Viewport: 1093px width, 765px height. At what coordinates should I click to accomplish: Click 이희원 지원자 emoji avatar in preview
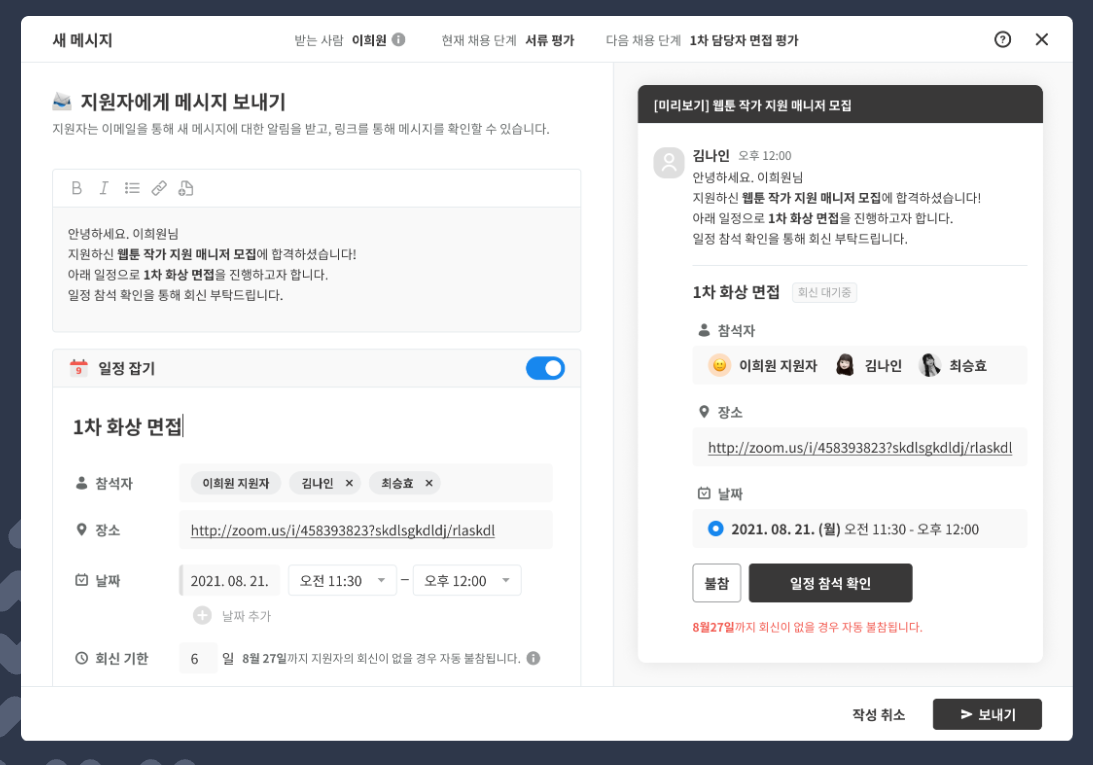(x=719, y=365)
